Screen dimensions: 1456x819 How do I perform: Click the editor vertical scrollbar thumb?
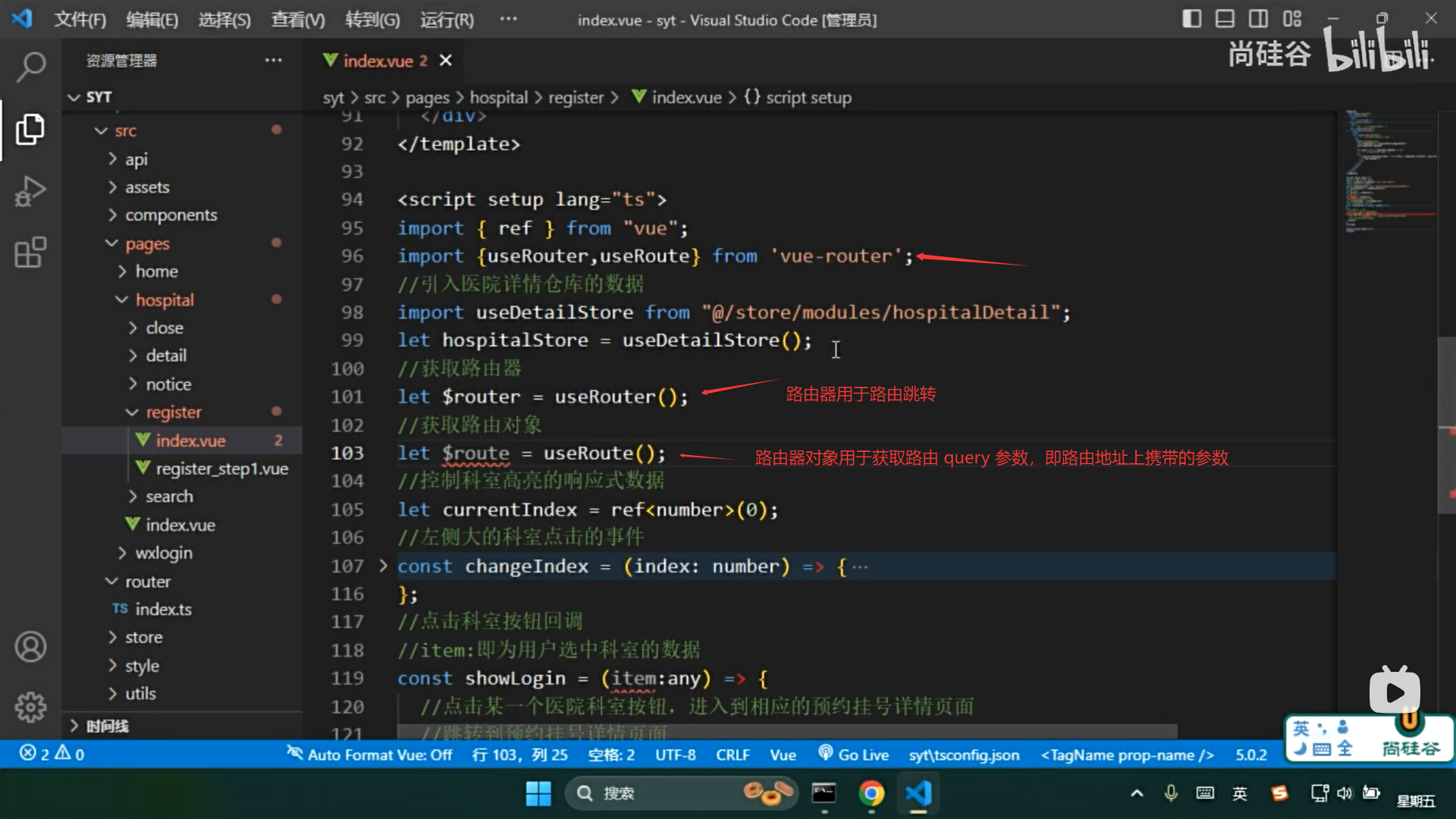pos(1445,425)
